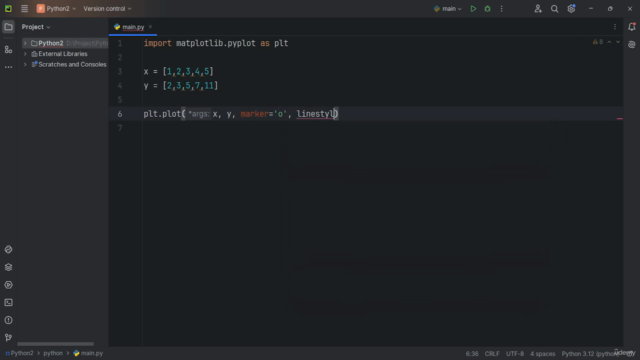Screen dimensions: 640x360
Task: Show more tool windows (ellipsis icon)
Action: 8,67
